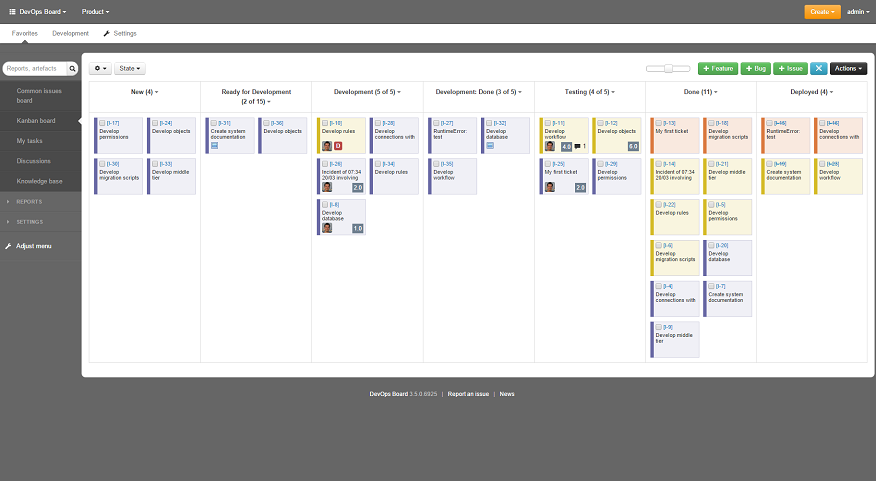Select the checkbox on card I-22 Develop rules

659,204
